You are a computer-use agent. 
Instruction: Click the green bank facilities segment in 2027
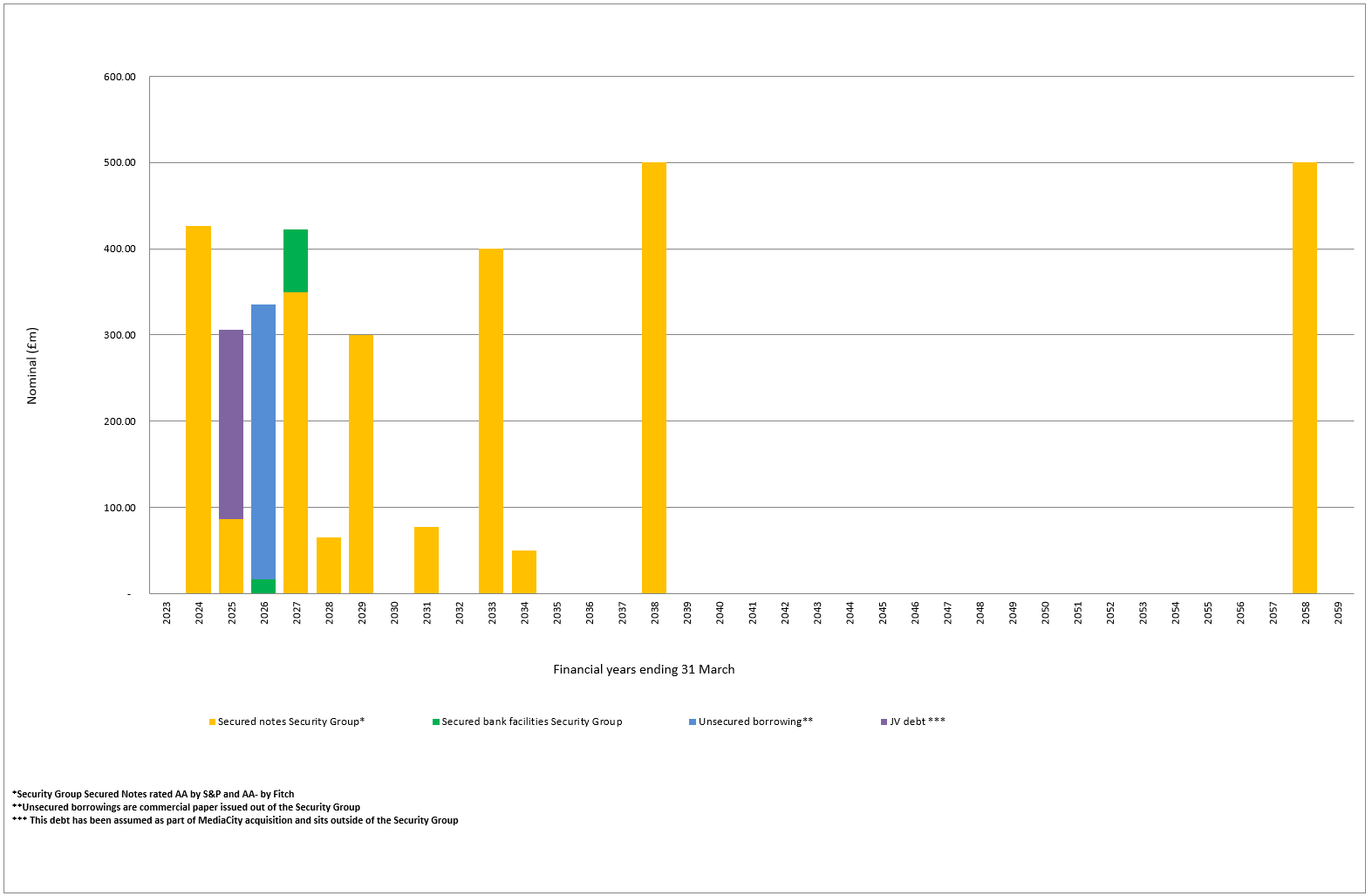pyautogui.click(x=296, y=261)
